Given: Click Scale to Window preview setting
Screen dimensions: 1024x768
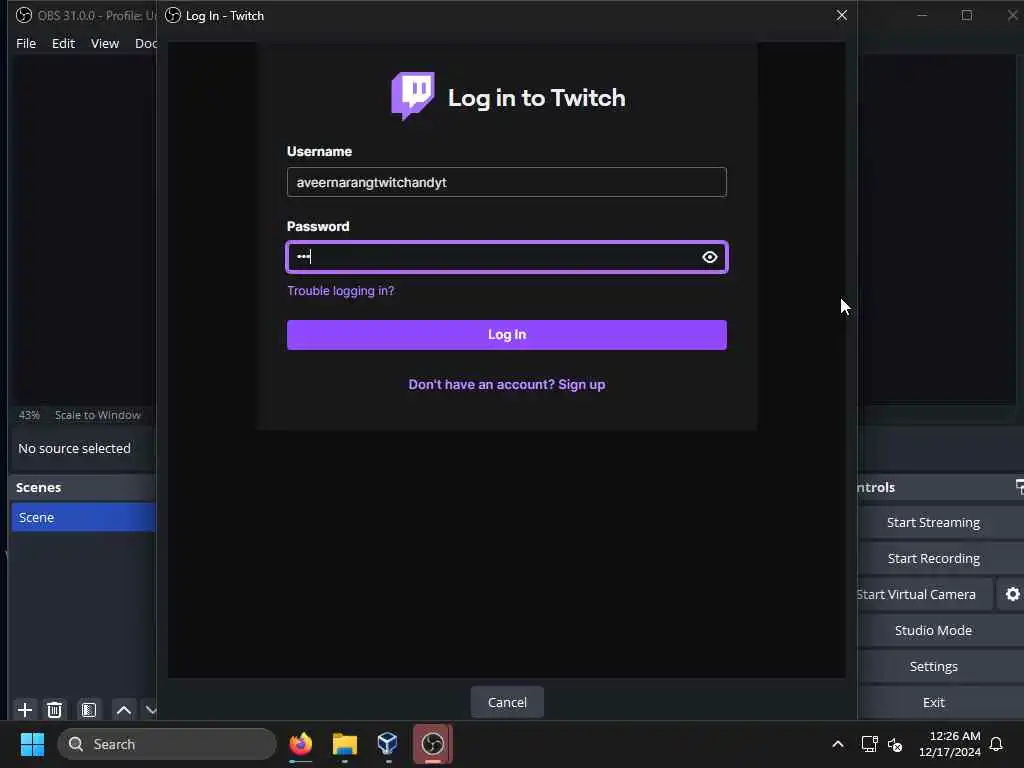Looking at the screenshot, I should (x=98, y=415).
